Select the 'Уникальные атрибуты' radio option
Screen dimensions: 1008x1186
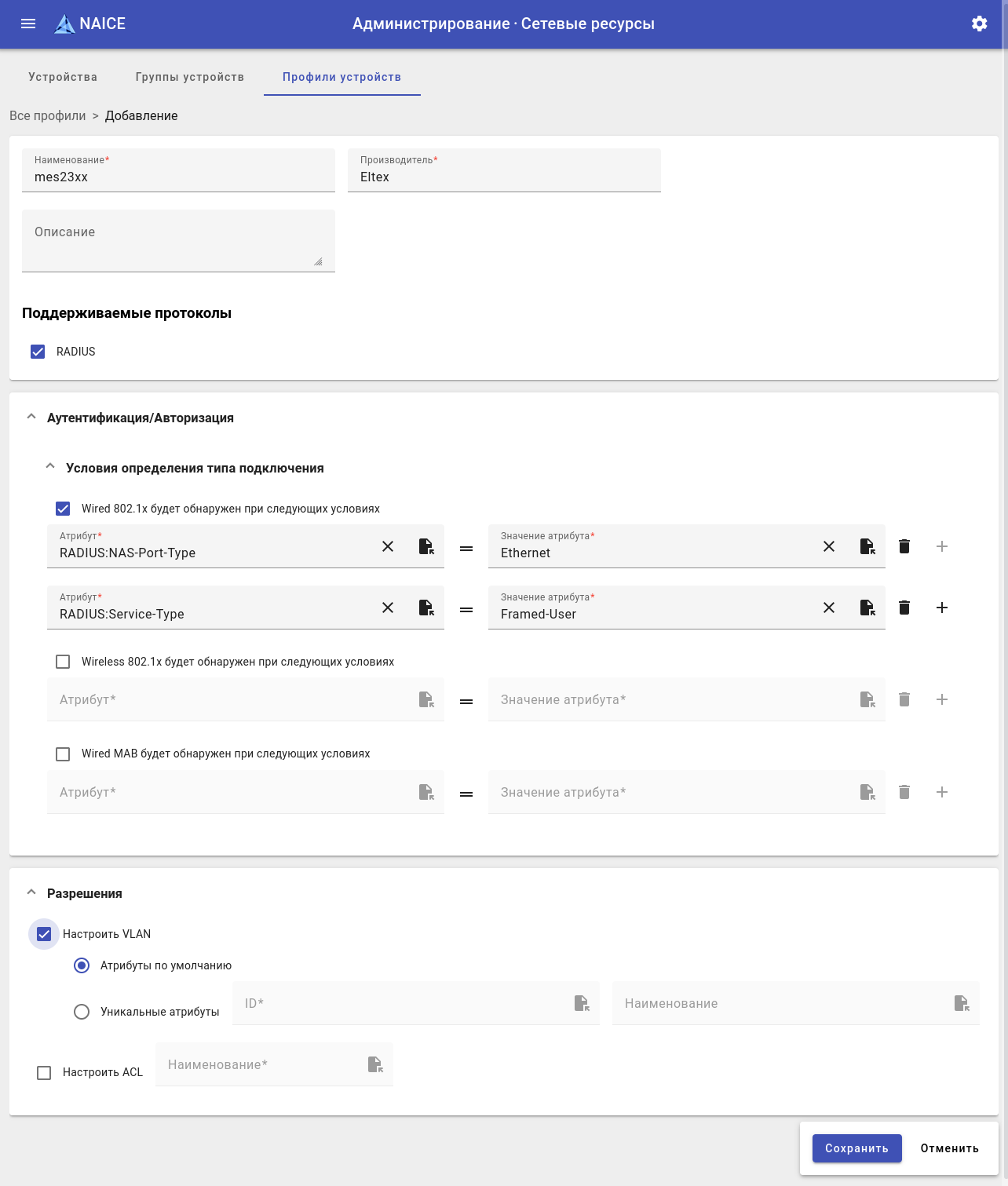pos(82,1012)
